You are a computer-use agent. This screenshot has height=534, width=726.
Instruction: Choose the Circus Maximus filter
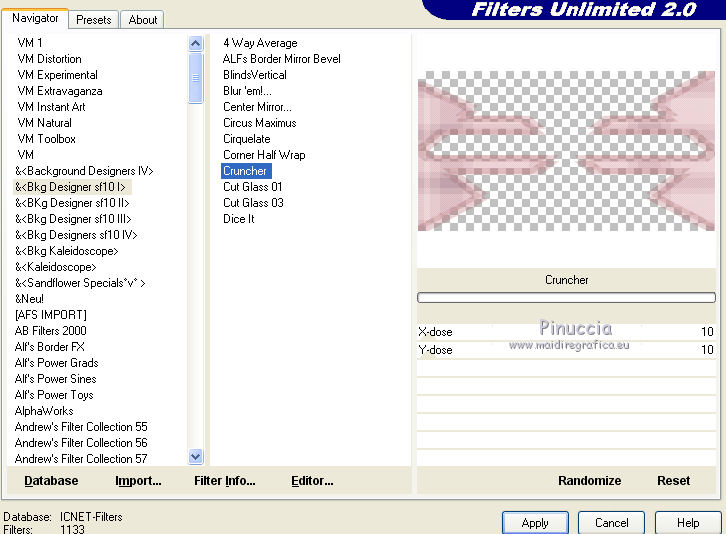coord(259,123)
